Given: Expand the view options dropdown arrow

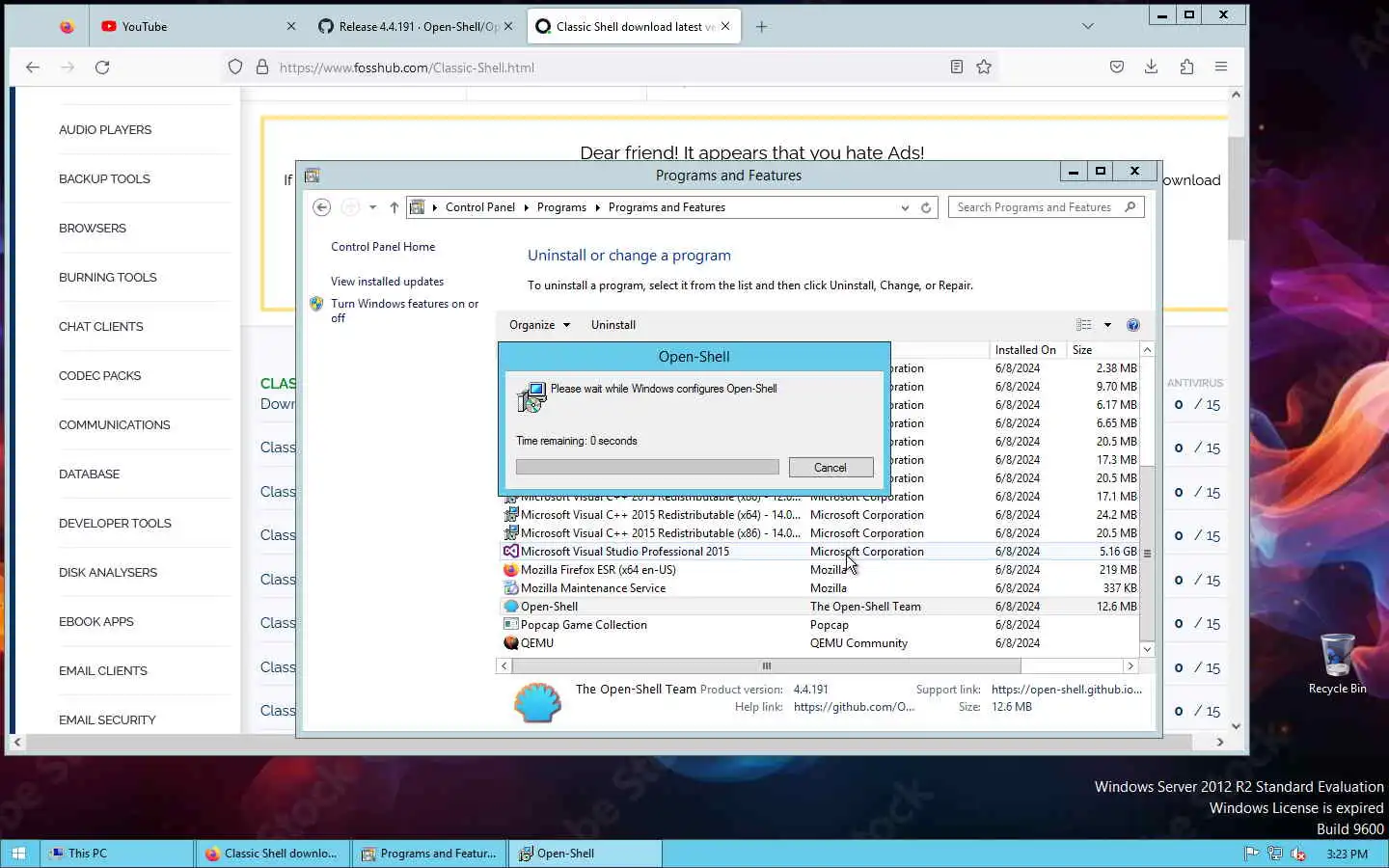Looking at the screenshot, I should [x=1107, y=325].
